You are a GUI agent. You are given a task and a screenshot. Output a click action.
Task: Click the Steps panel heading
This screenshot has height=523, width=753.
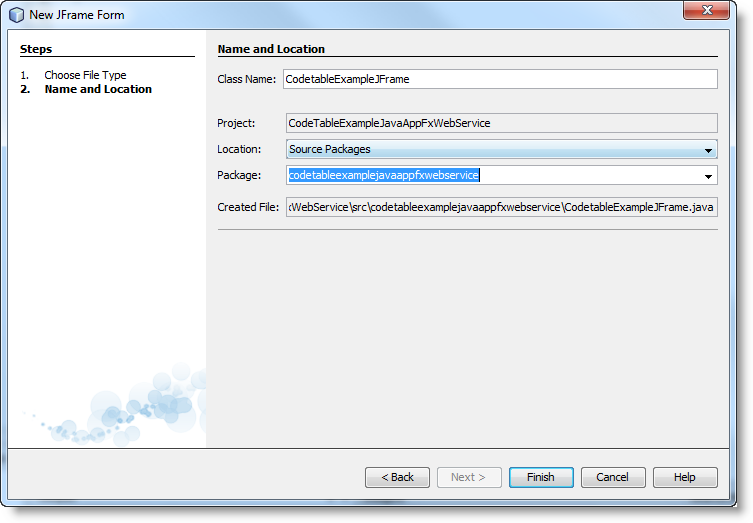[x=36, y=49]
